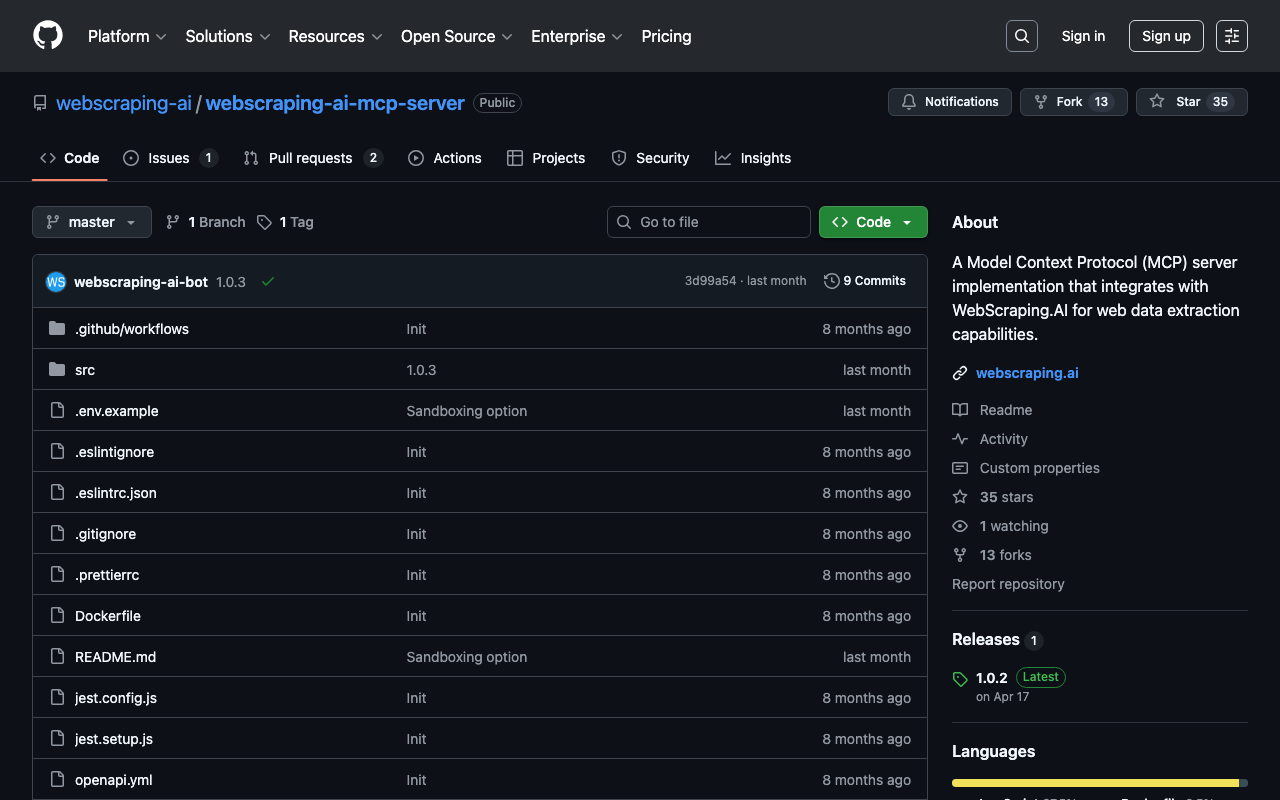
Task: Open the green Code dropdown
Action: 873,222
